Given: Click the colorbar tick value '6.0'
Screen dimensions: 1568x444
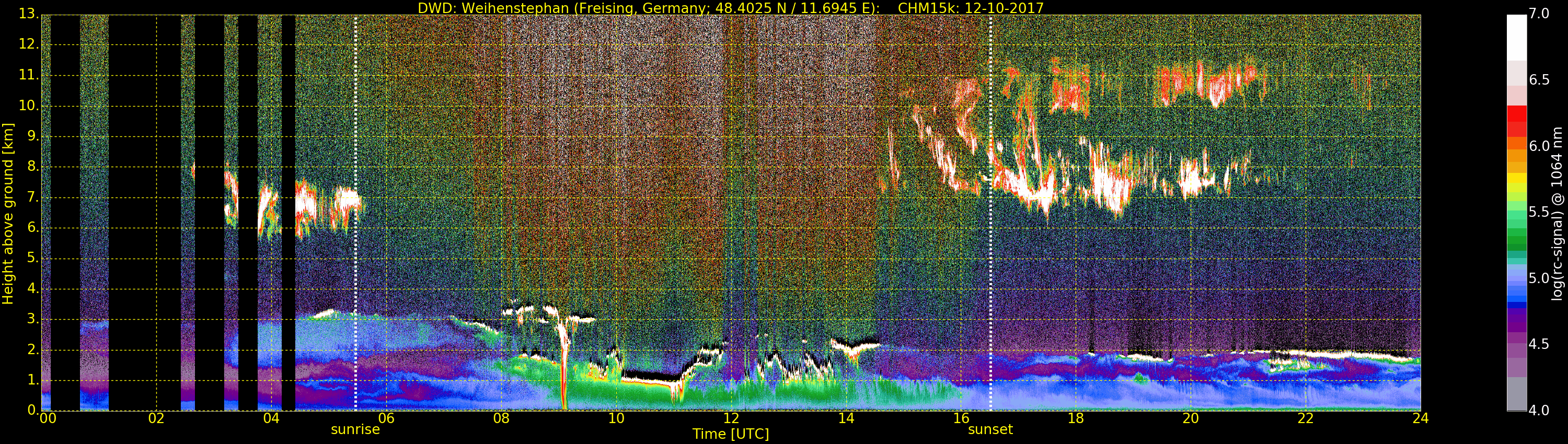Looking at the screenshot, I should click(1538, 146).
